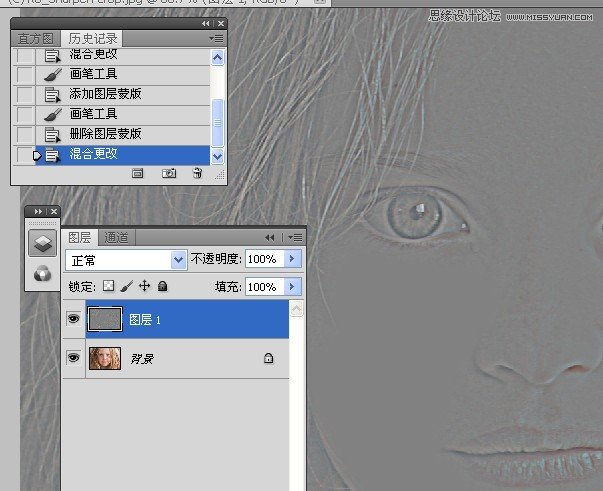The image size is (603, 491).
Task: Close the history panel
Action: 221,23
